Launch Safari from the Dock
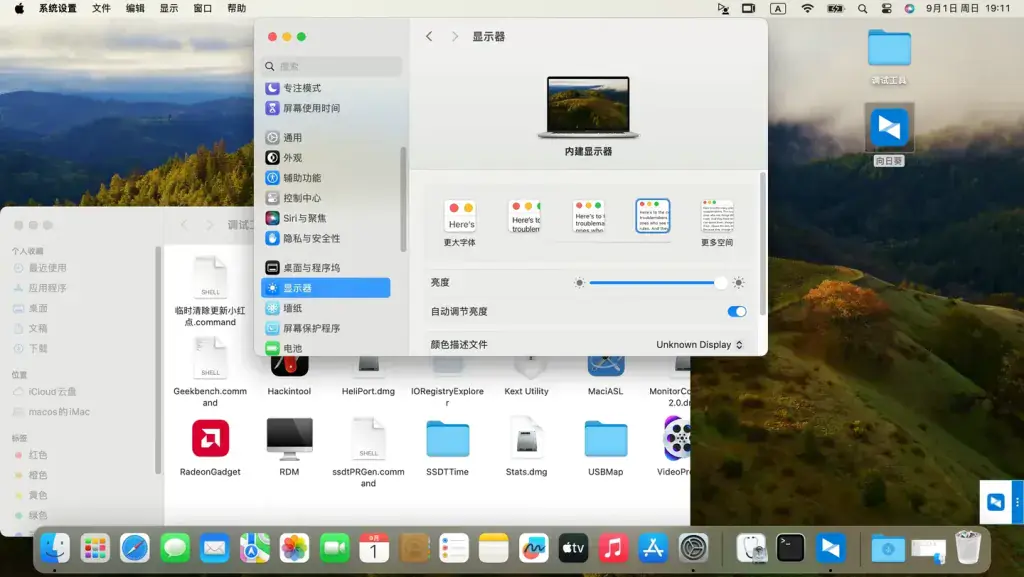This screenshot has height=577, width=1024. click(x=135, y=548)
